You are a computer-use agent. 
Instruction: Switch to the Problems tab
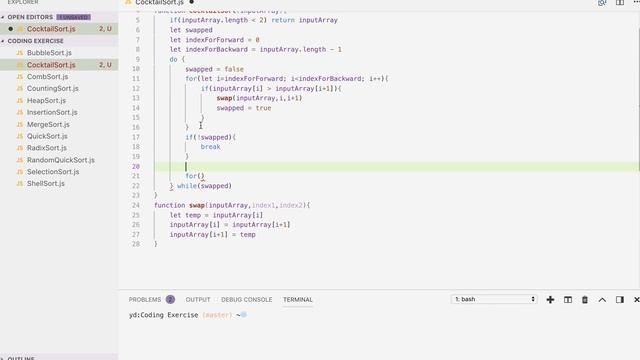pyautogui.click(x=145, y=300)
